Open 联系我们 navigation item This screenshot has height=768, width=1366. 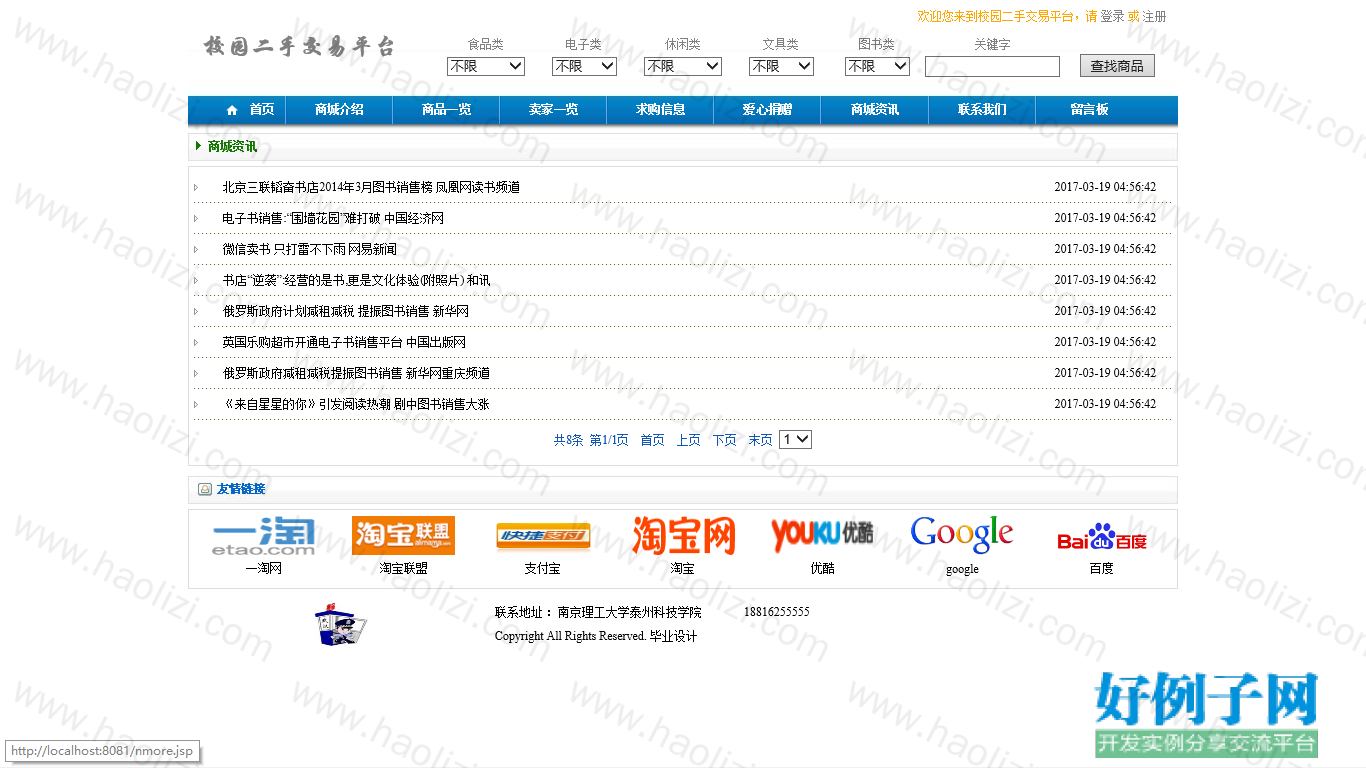[982, 110]
